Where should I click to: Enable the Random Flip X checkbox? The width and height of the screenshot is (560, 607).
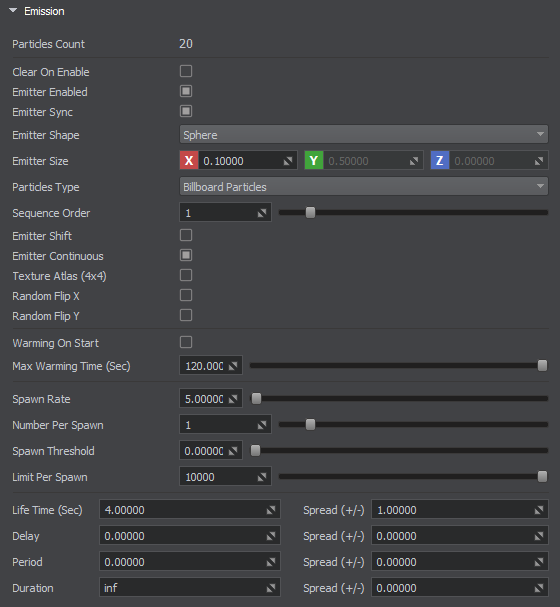tap(186, 295)
